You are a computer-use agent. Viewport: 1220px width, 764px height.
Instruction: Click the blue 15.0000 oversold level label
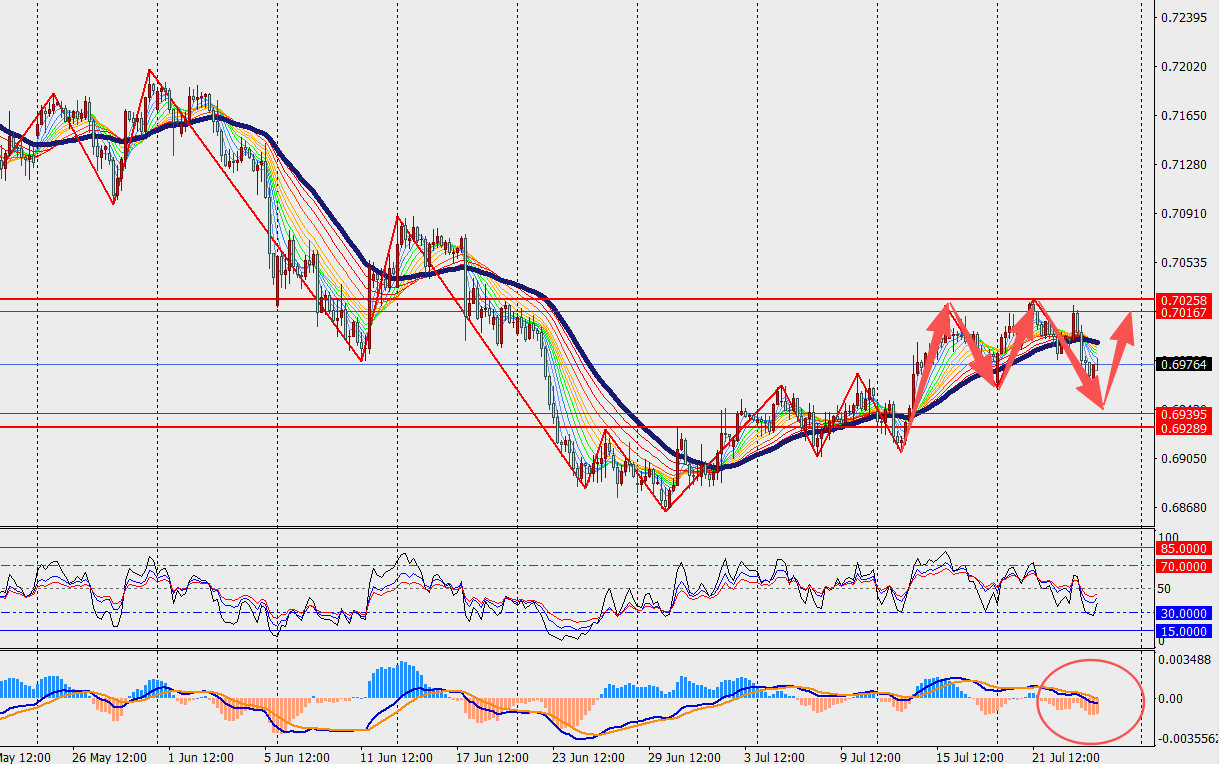tap(1185, 631)
